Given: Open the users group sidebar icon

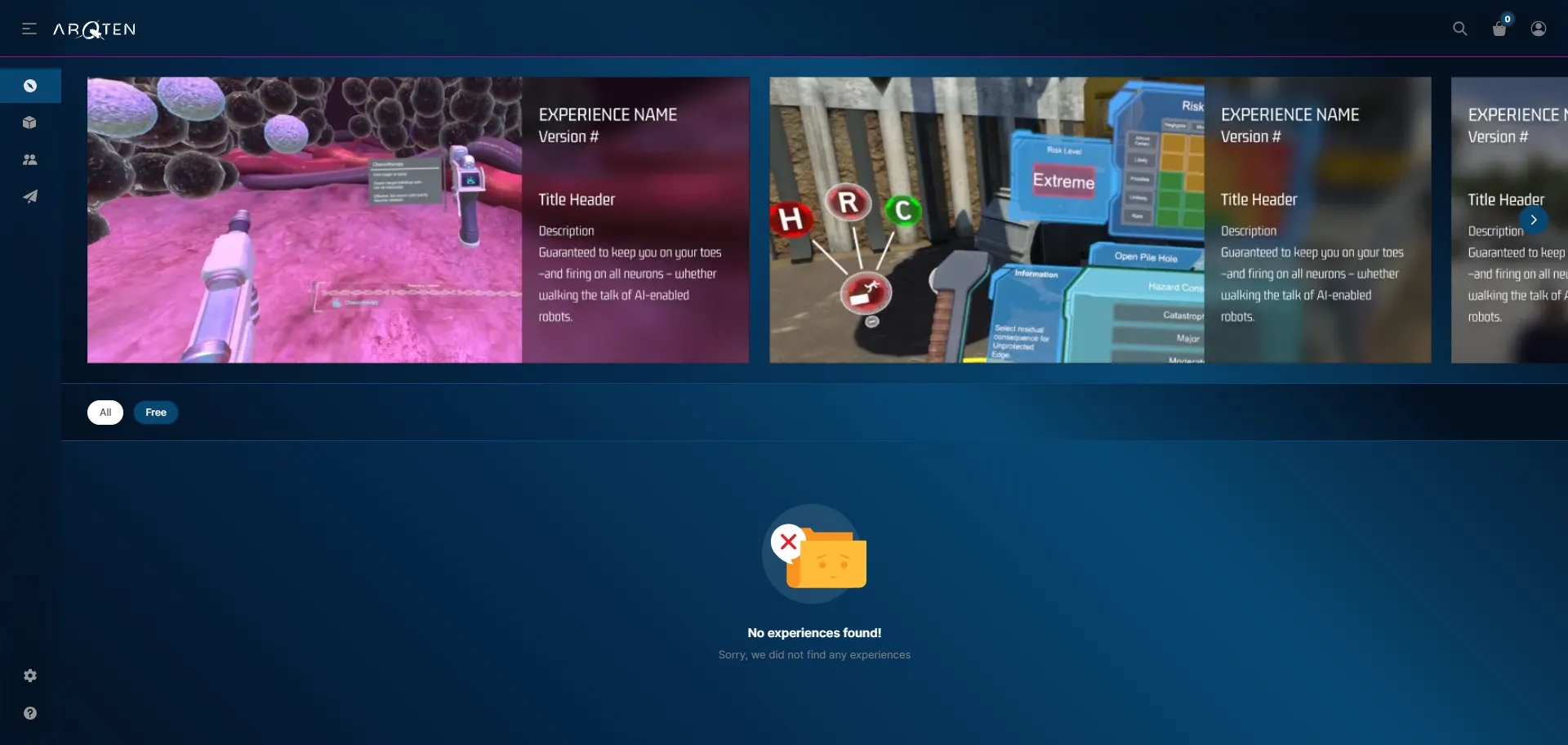Looking at the screenshot, I should point(30,159).
